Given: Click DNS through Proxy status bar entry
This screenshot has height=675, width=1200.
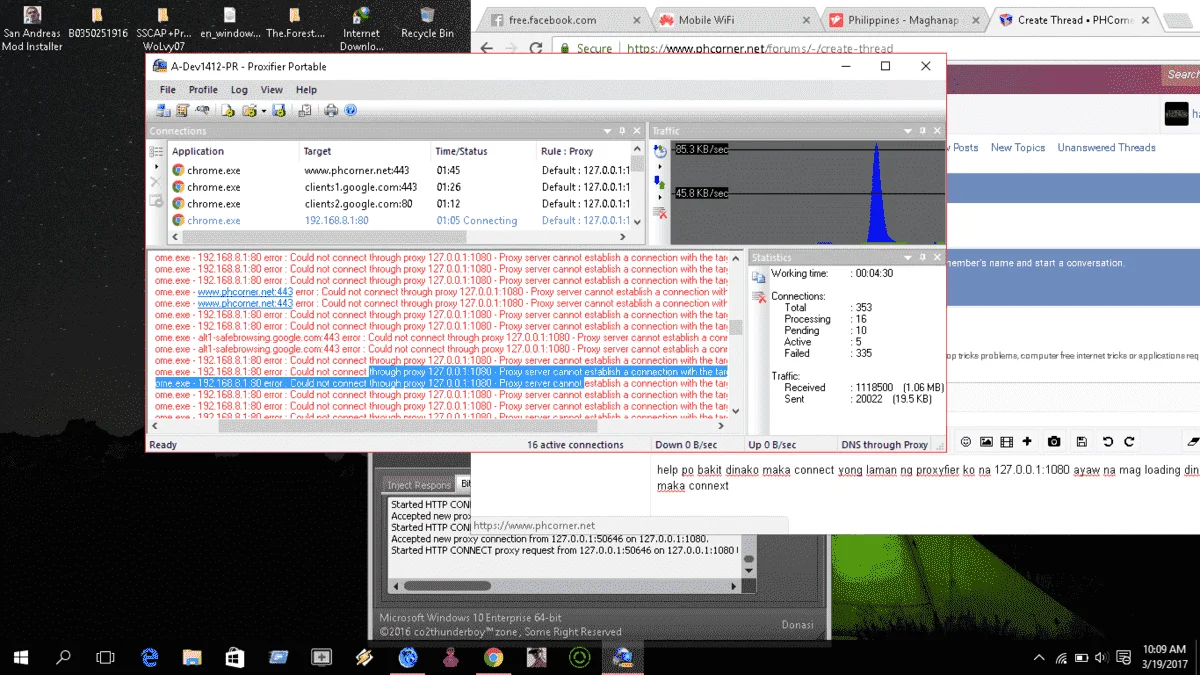Looking at the screenshot, I should point(884,445).
